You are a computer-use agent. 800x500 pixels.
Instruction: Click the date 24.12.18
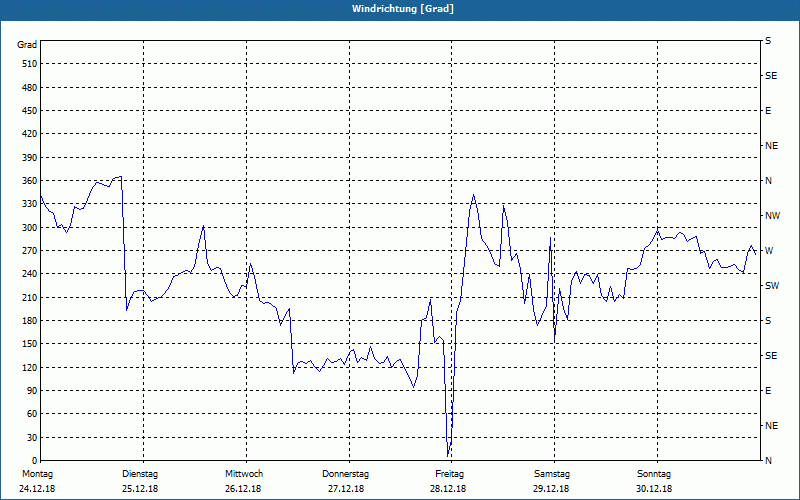coord(37,489)
